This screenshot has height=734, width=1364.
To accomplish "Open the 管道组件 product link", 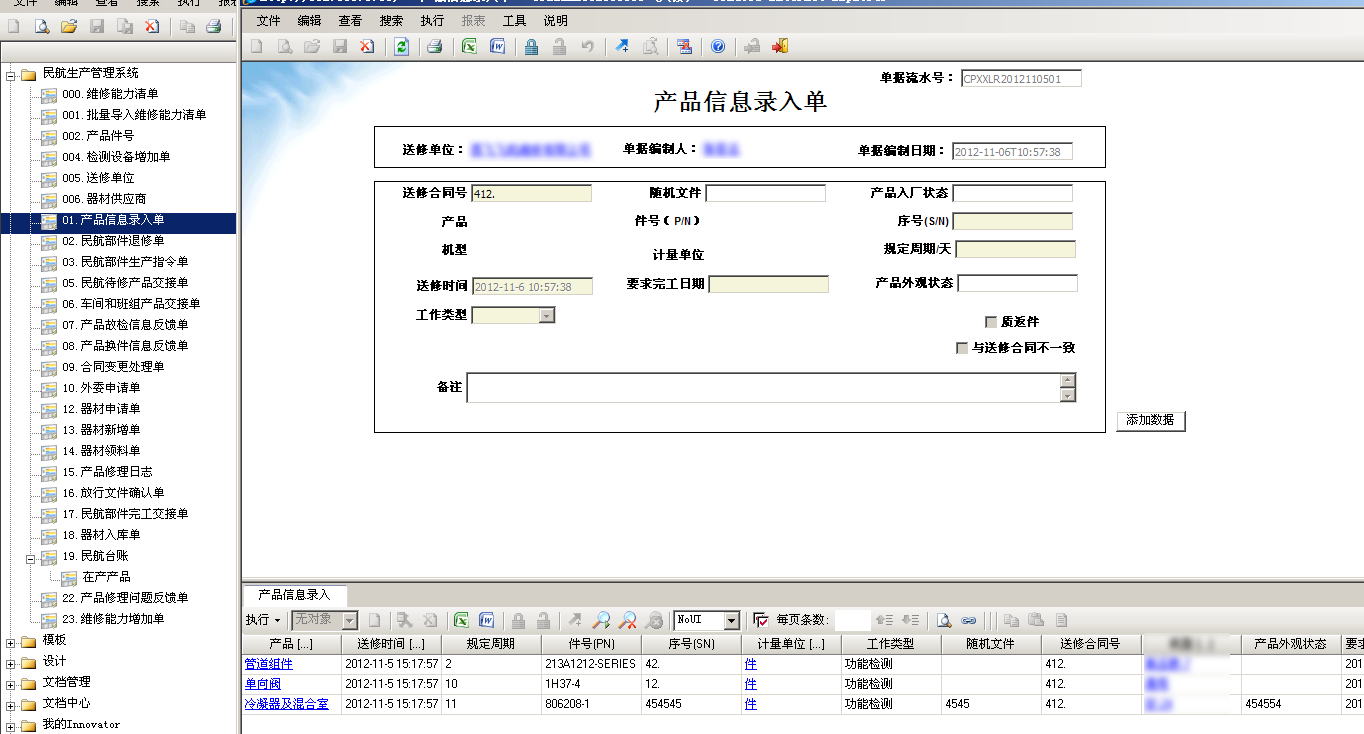I will tap(268, 664).
